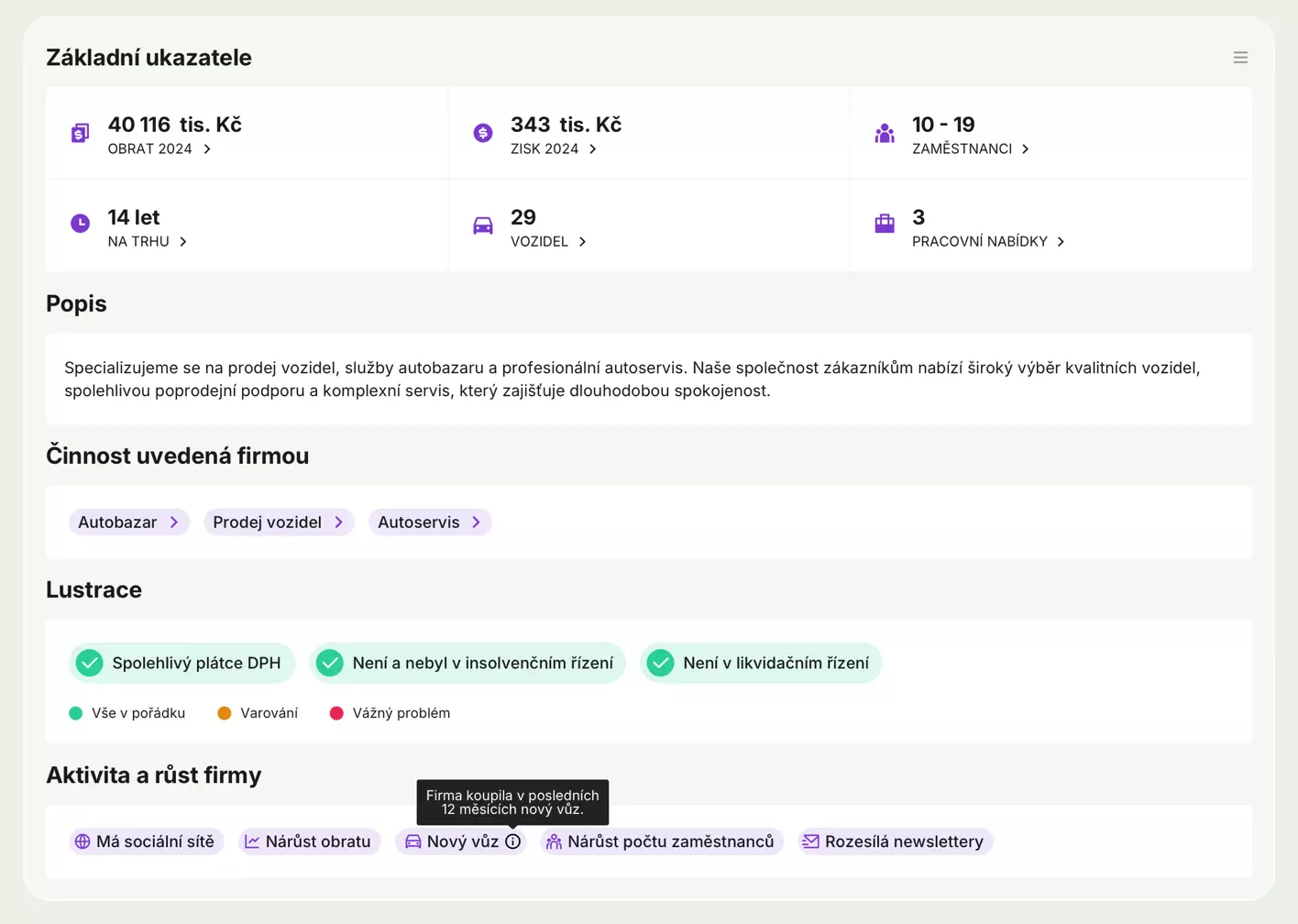Click the Základní ukazatele heading

click(x=148, y=58)
